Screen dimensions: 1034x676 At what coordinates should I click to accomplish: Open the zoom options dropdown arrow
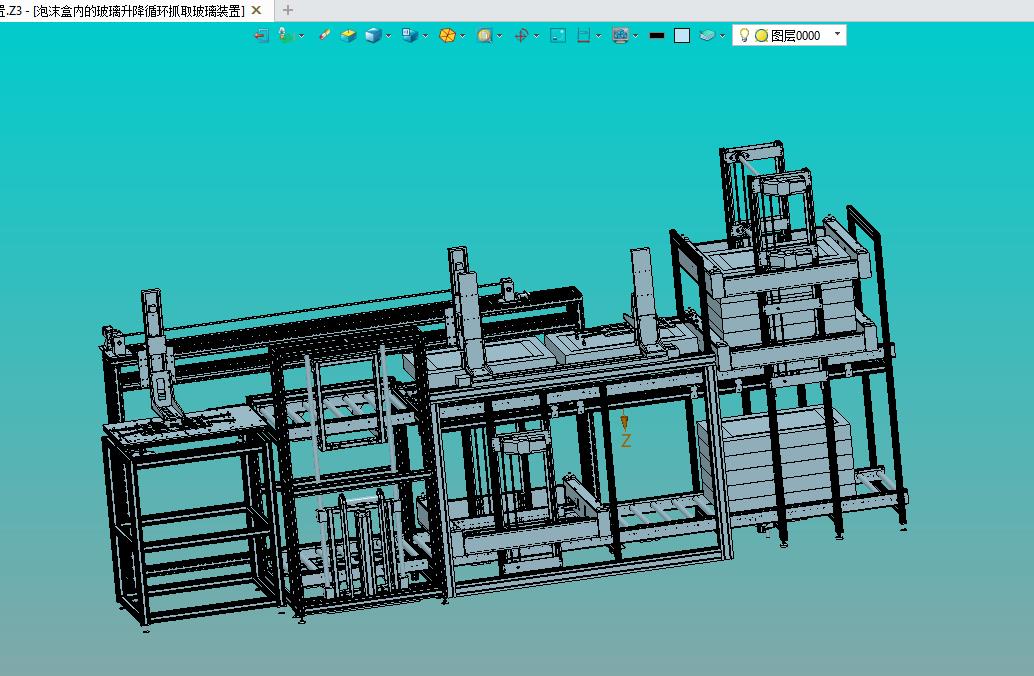point(500,36)
